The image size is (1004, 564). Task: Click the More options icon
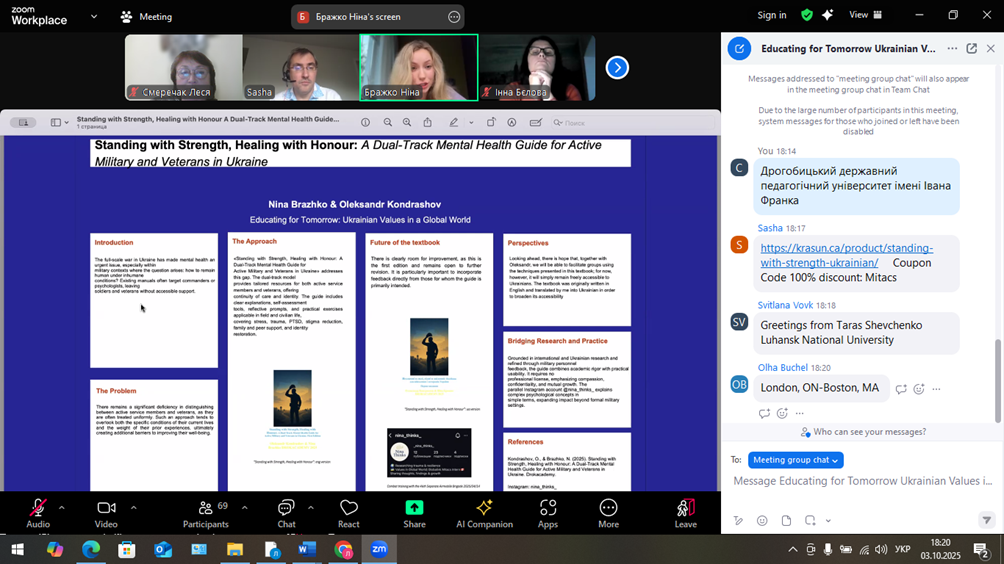pos(608,510)
